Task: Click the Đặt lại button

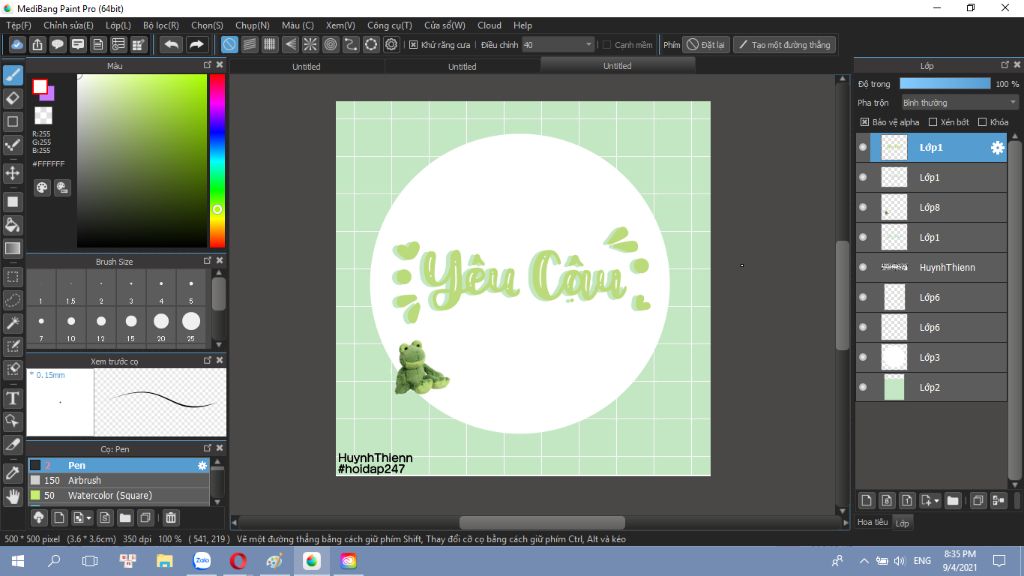Action: click(x=706, y=45)
